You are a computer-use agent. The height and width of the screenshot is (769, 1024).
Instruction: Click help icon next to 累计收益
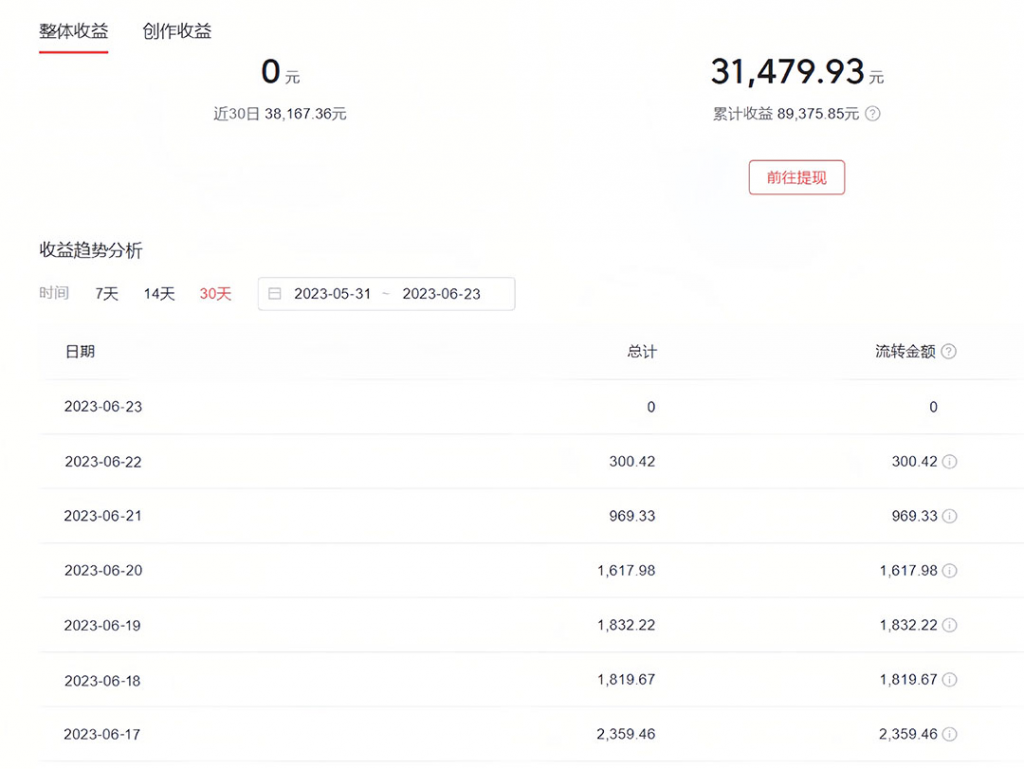click(873, 114)
